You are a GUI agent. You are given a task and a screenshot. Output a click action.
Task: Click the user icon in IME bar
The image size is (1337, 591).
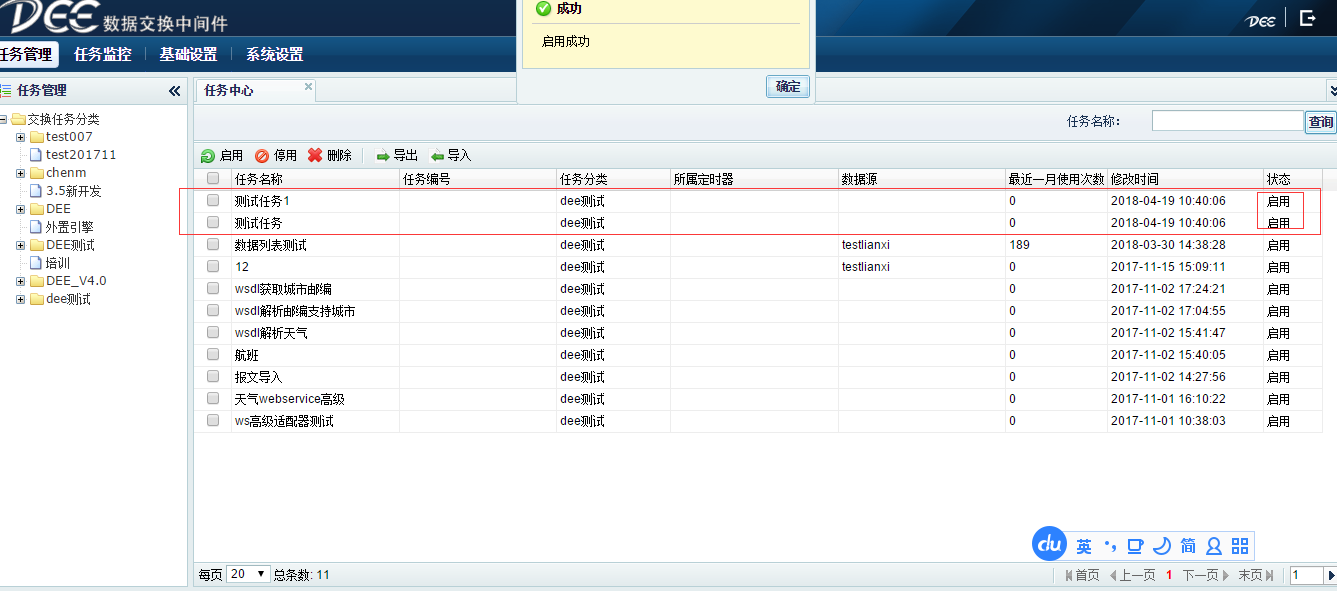pos(1214,546)
